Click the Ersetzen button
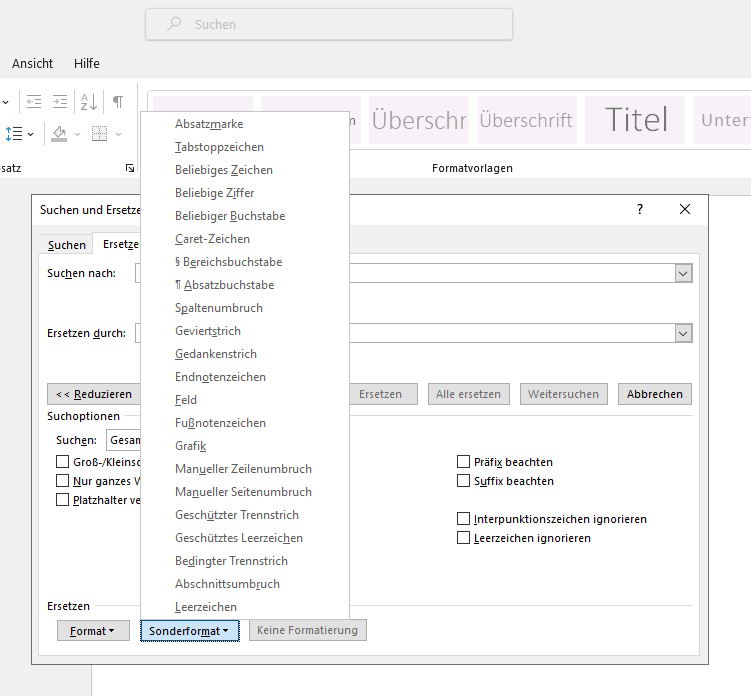The width and height of the screenshot is (751, 696). point(383,394)
